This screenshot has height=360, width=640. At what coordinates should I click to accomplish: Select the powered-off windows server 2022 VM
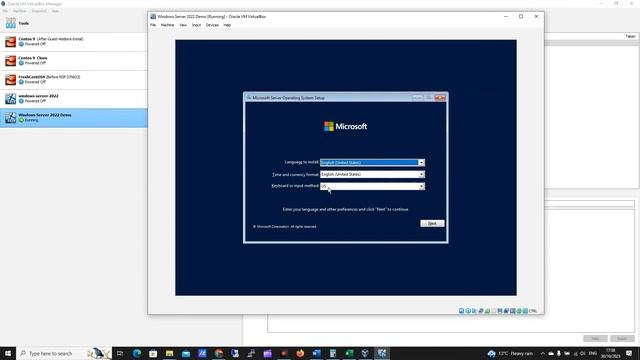[x=73, y=98]
